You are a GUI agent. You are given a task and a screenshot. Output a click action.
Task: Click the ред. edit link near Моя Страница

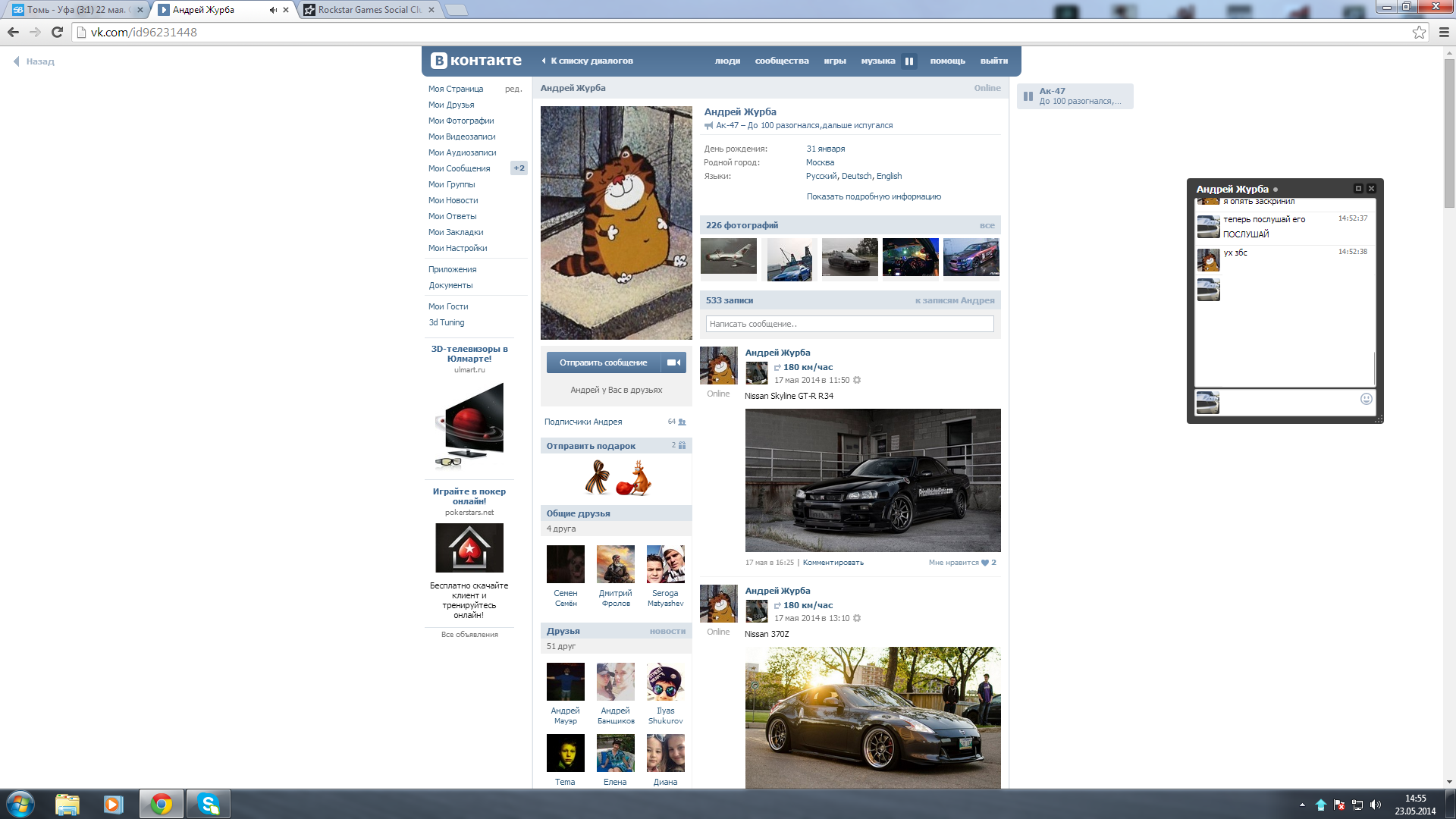(x=513, y=89)
